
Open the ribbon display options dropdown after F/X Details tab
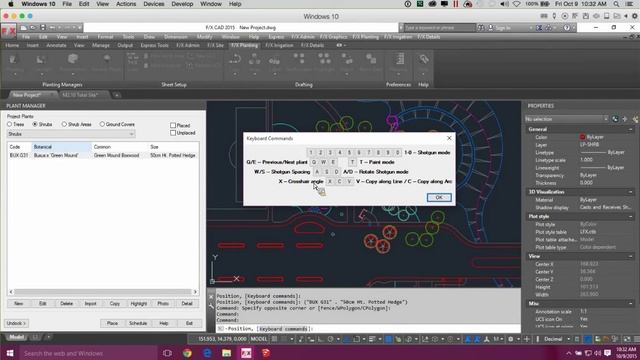[x=341, y=45]
